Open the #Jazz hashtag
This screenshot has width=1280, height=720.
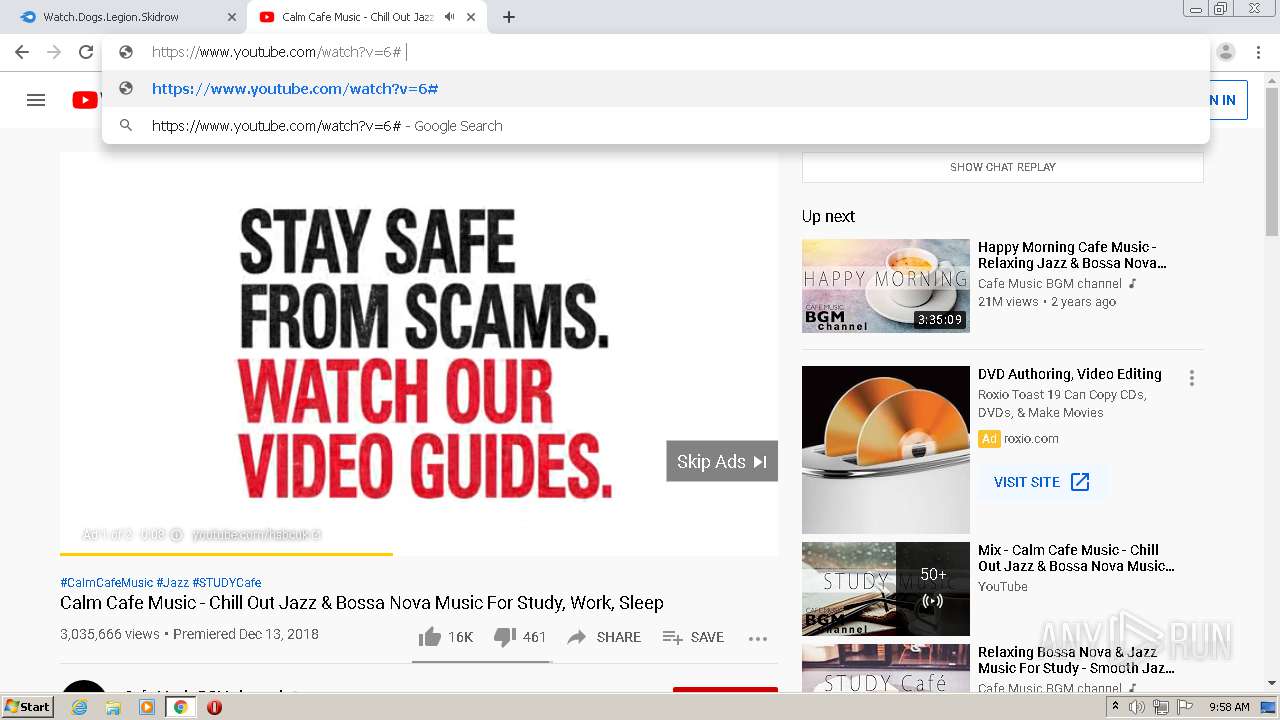[x=172, y=583]
